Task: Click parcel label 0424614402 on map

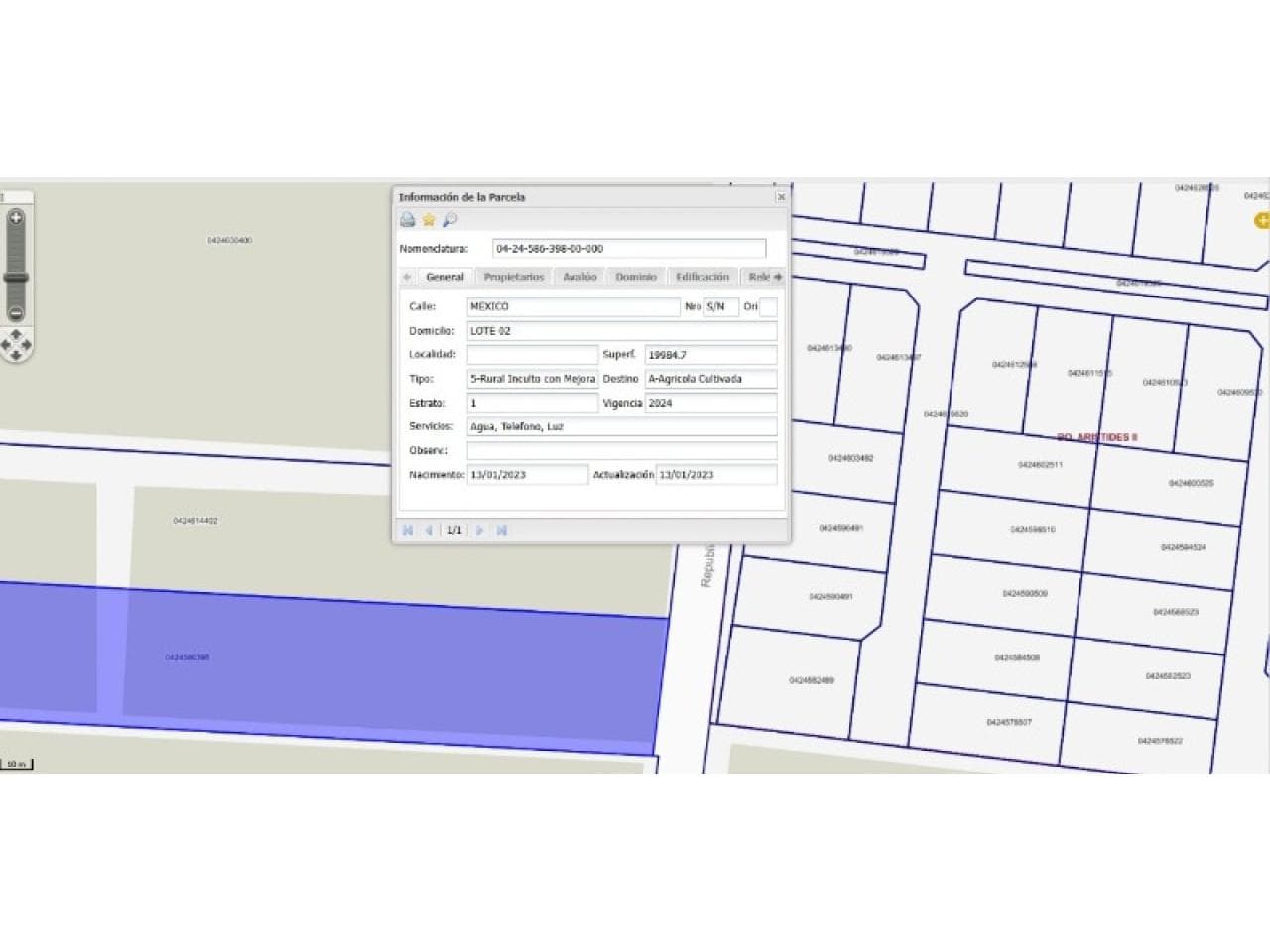Action: click(195, 521)
